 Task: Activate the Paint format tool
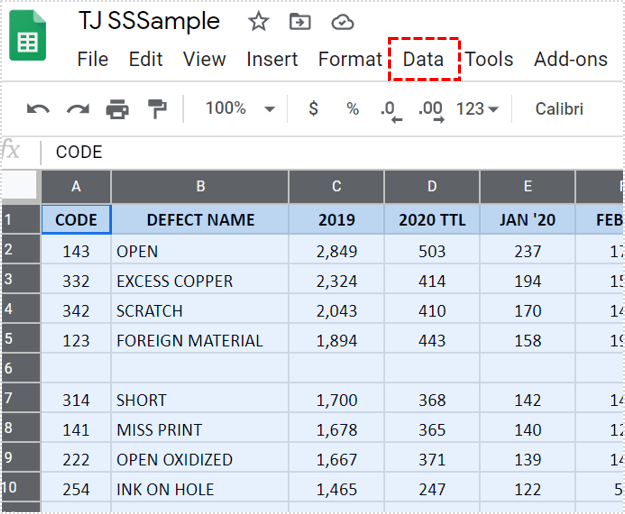157,108
